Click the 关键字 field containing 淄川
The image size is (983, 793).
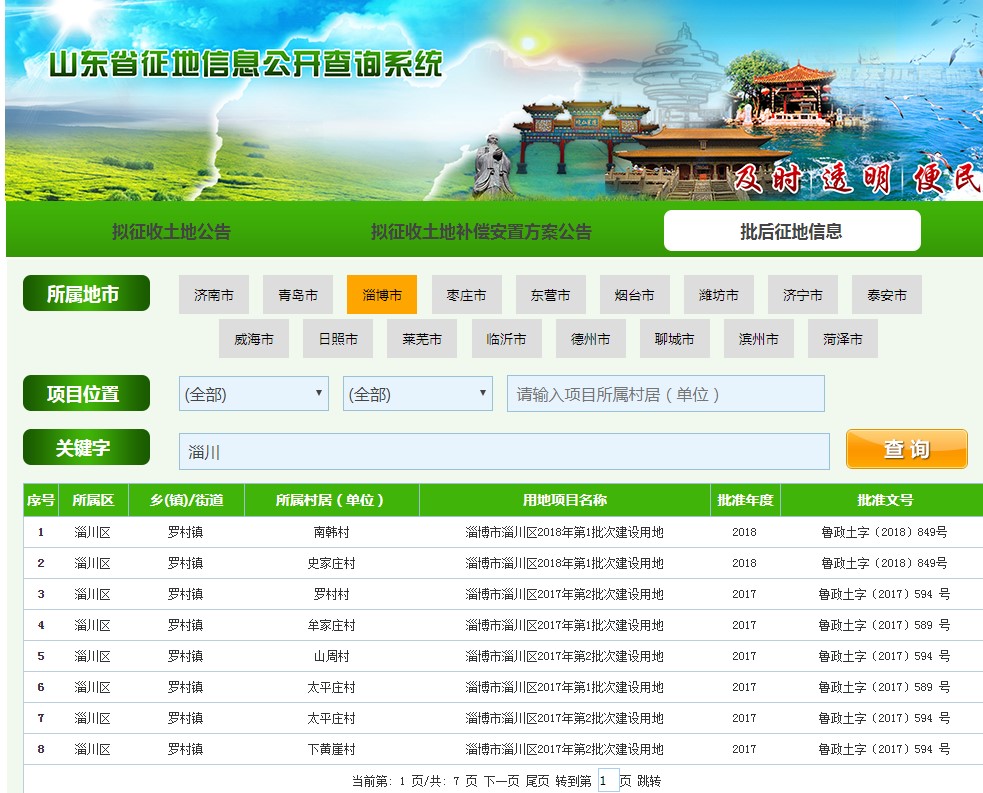click(504, 452)
